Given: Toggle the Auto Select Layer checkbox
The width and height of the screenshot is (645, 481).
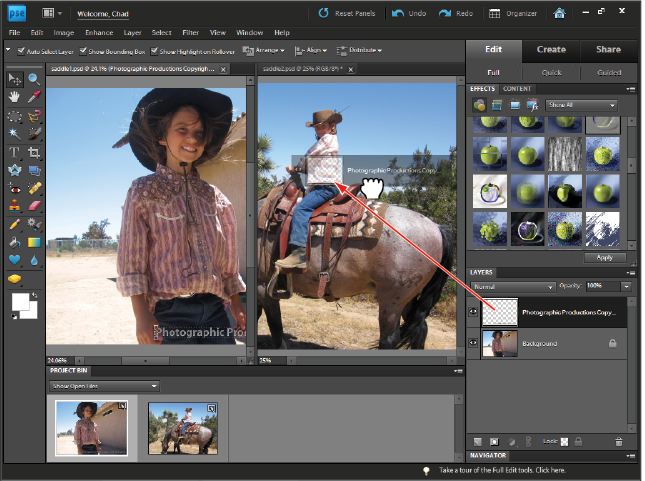Looking at the screenshot, I should click(22, 50).
